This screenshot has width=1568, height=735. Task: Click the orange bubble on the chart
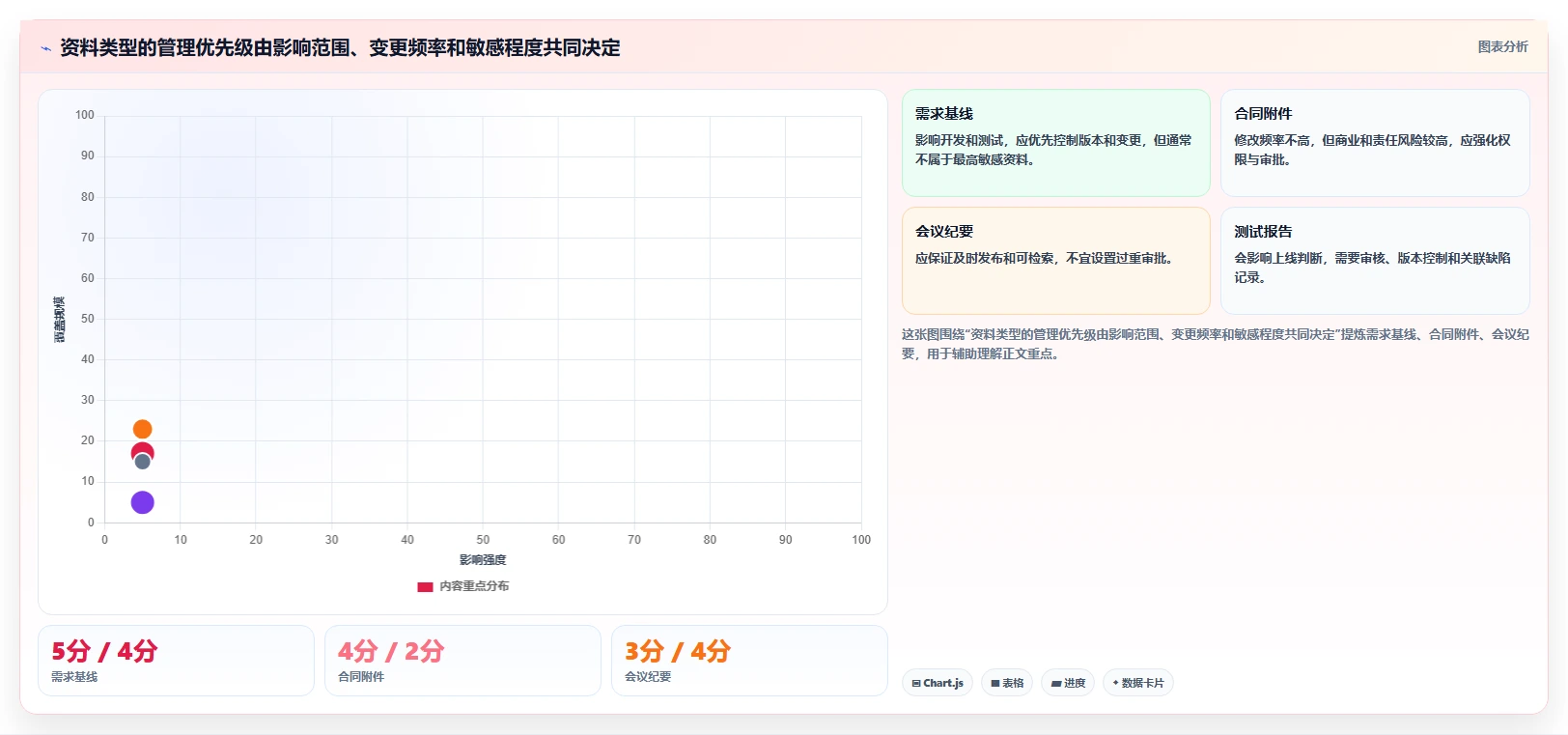pyautogui.click(x=142, y=429)
